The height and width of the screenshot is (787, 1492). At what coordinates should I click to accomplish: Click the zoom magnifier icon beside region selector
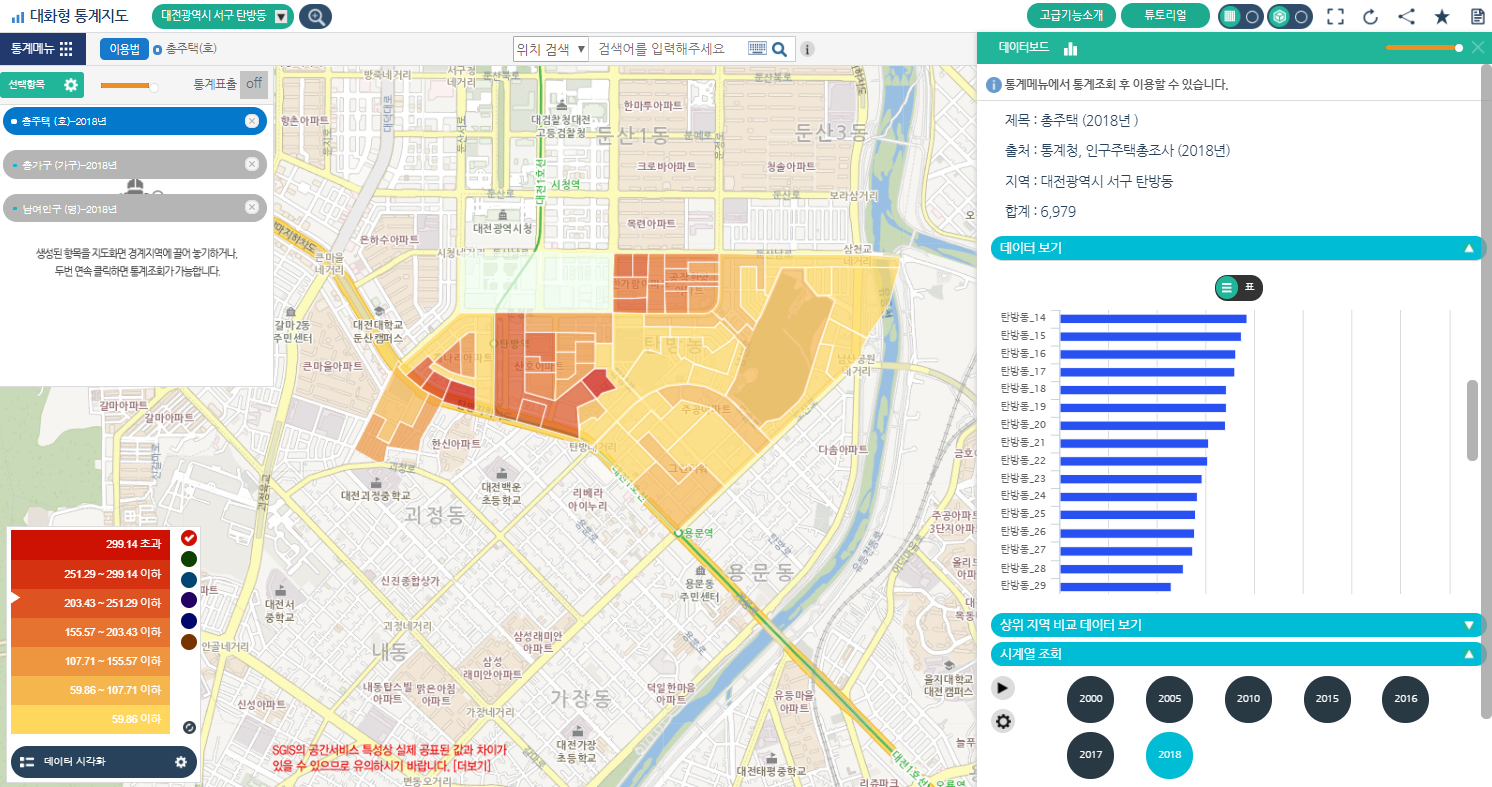316,16
